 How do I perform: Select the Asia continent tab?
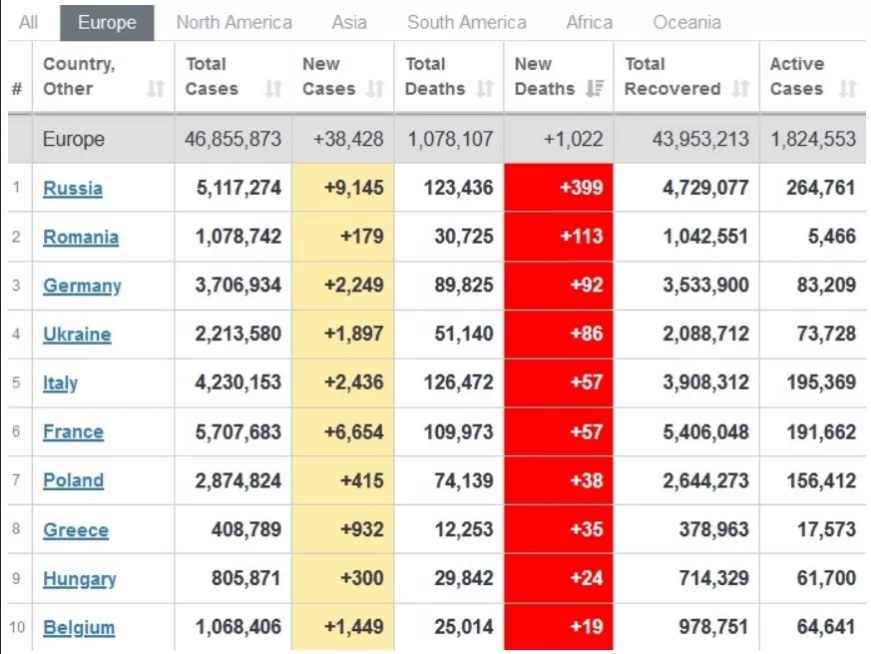(x=349, y=22)
